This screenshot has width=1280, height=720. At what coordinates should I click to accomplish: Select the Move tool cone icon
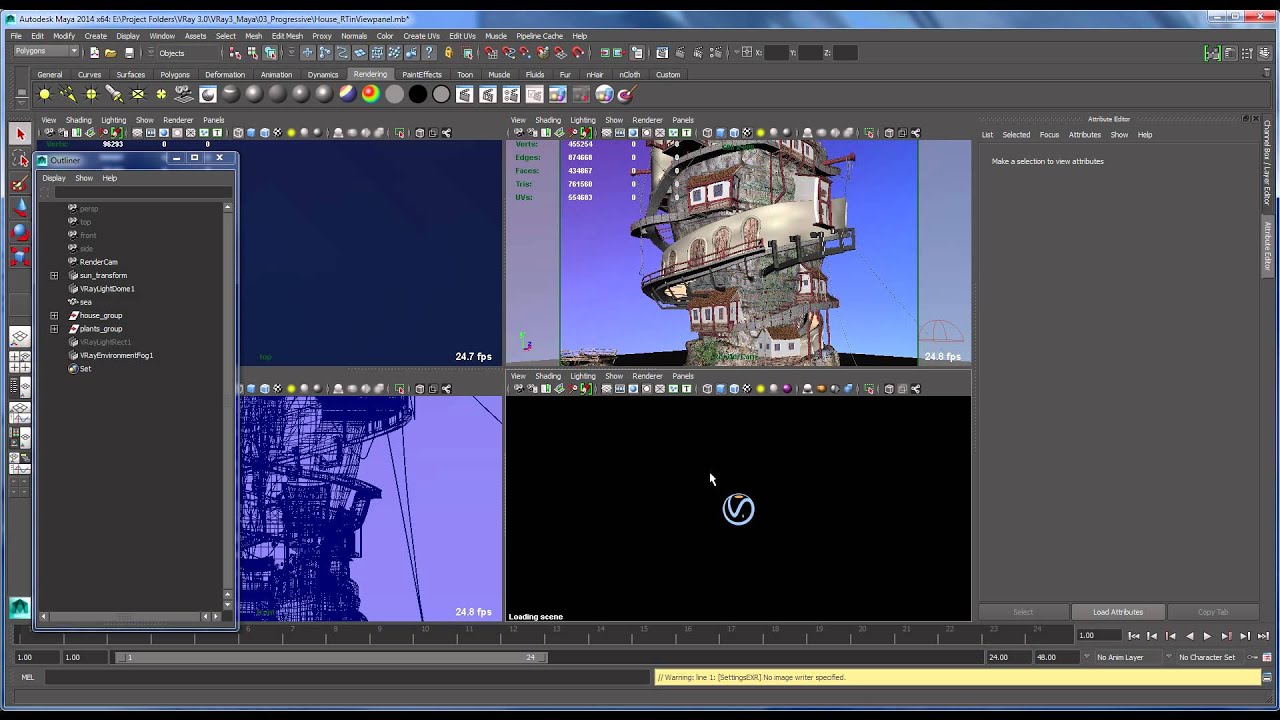(20, 207)
